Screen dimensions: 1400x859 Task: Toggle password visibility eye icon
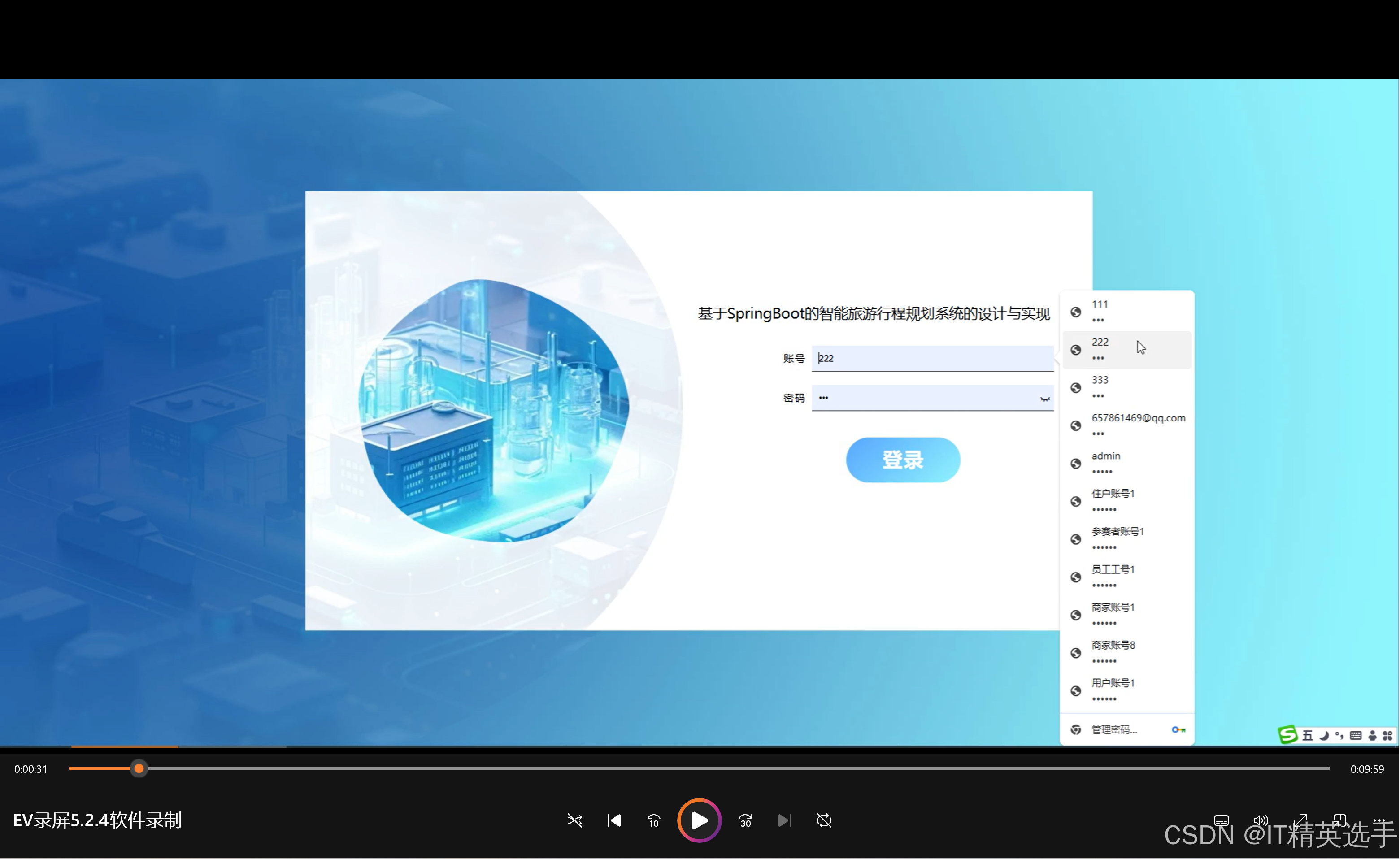[x=1044, y=399]
